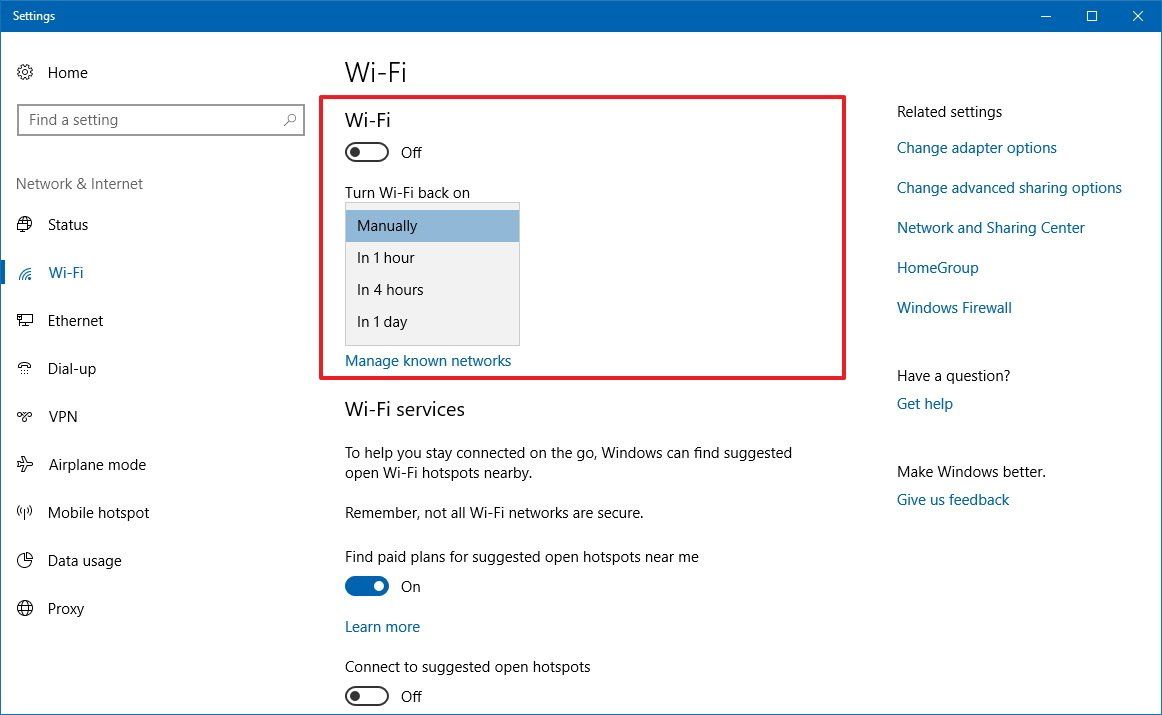The height and width of the screenshot is (715, 1162).
Task: Open Mobile hotspot using its icon
Action: coord(24,512)
